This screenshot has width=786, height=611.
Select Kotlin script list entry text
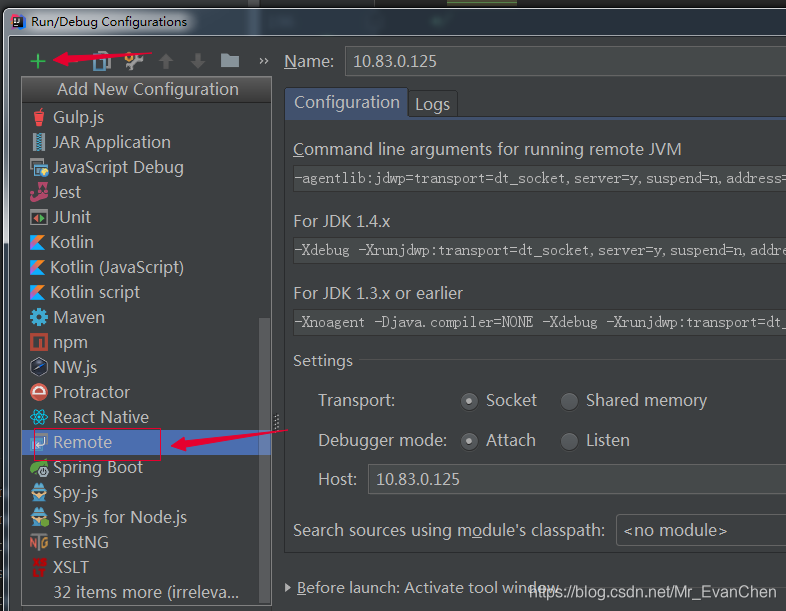[95, 293]
